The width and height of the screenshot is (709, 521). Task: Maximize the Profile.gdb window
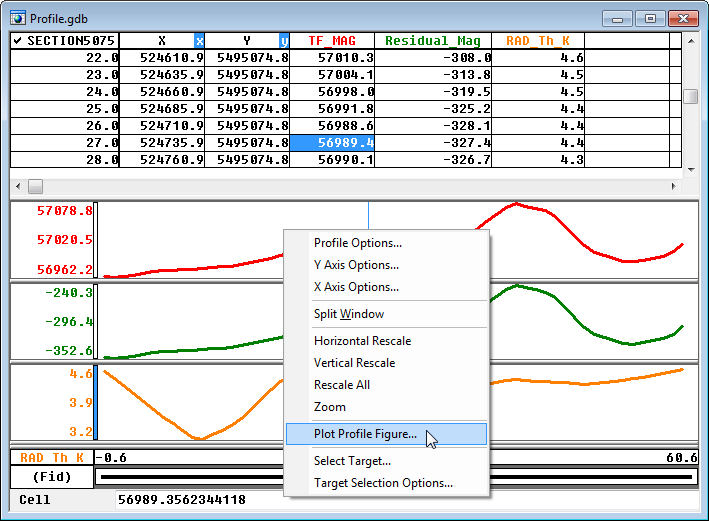click(x=650, y=19)
